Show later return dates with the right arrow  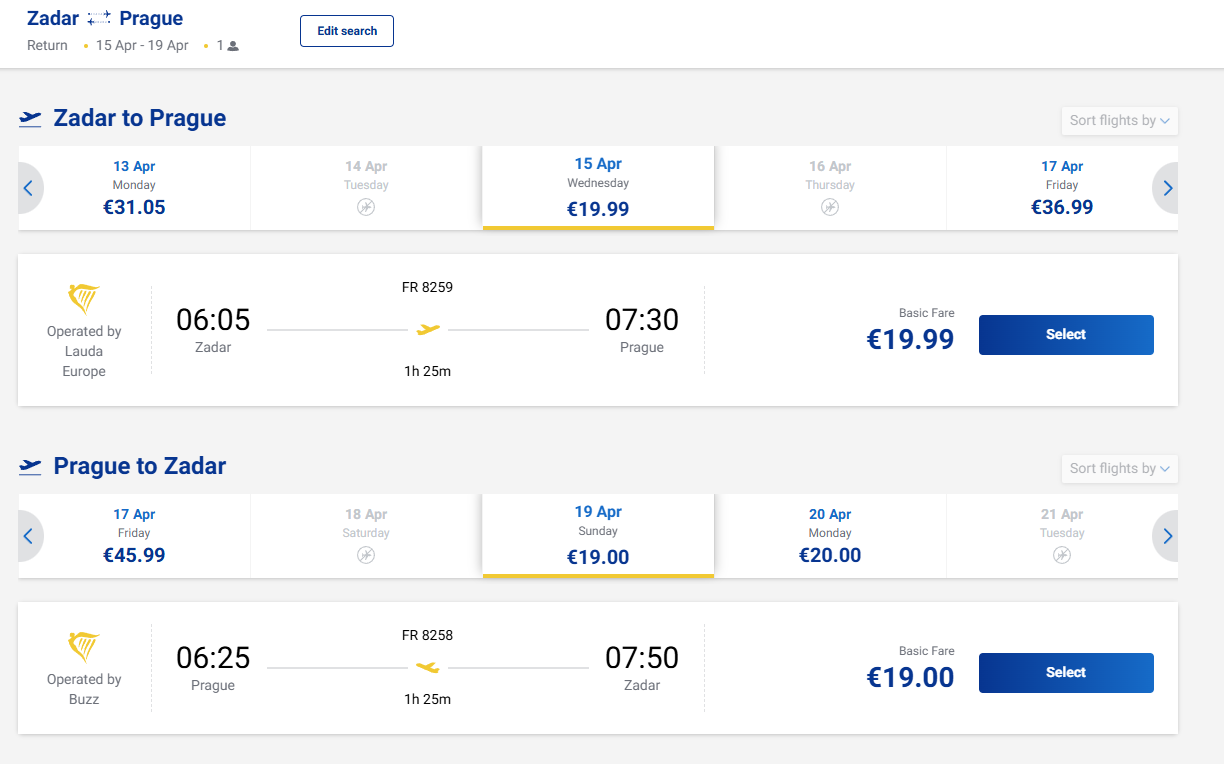click(1167, 536)
